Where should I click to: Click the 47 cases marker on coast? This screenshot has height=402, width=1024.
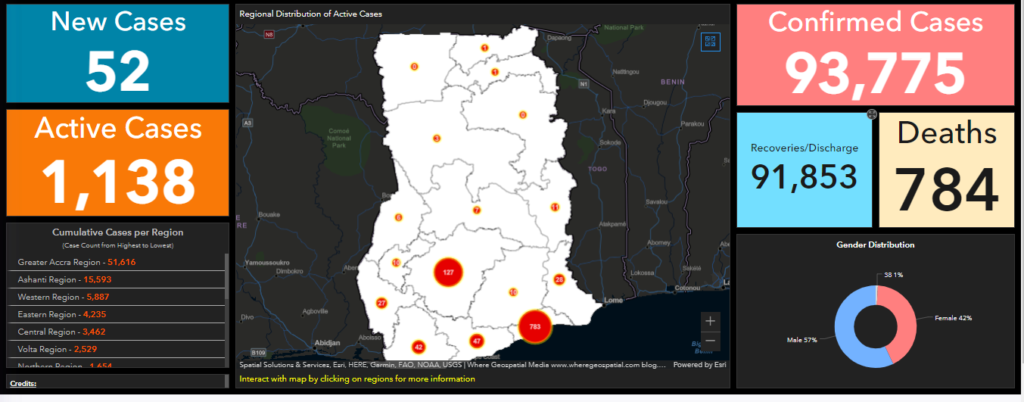point(477,341)
